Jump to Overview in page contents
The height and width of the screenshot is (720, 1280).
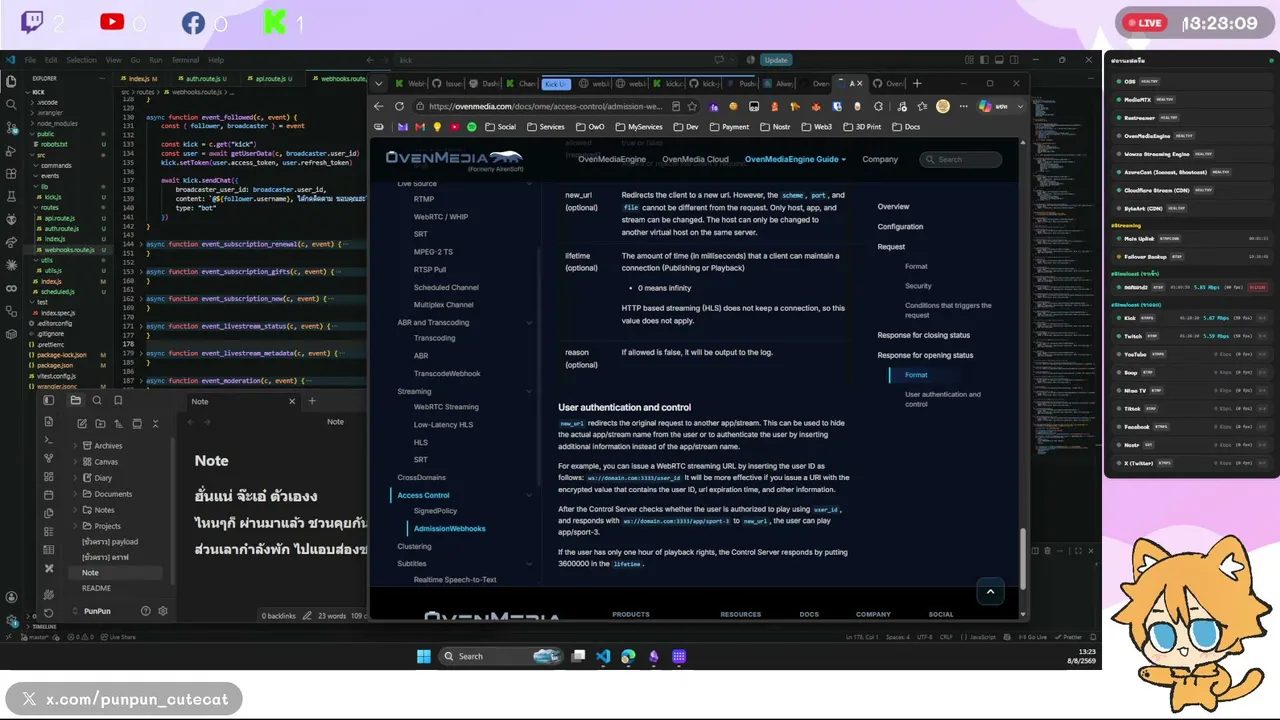(893, 206)
